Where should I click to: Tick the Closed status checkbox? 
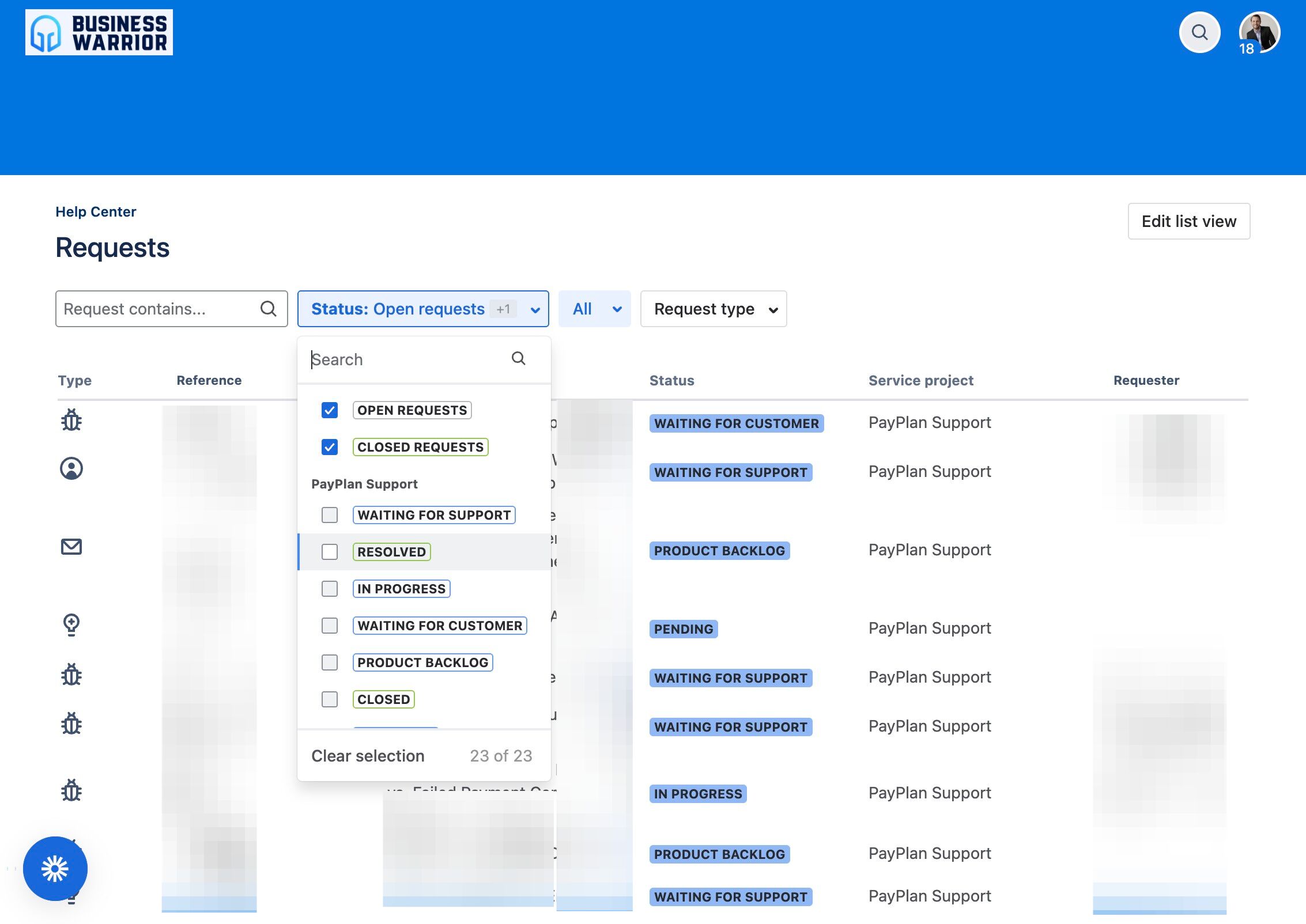click(330, 699)
